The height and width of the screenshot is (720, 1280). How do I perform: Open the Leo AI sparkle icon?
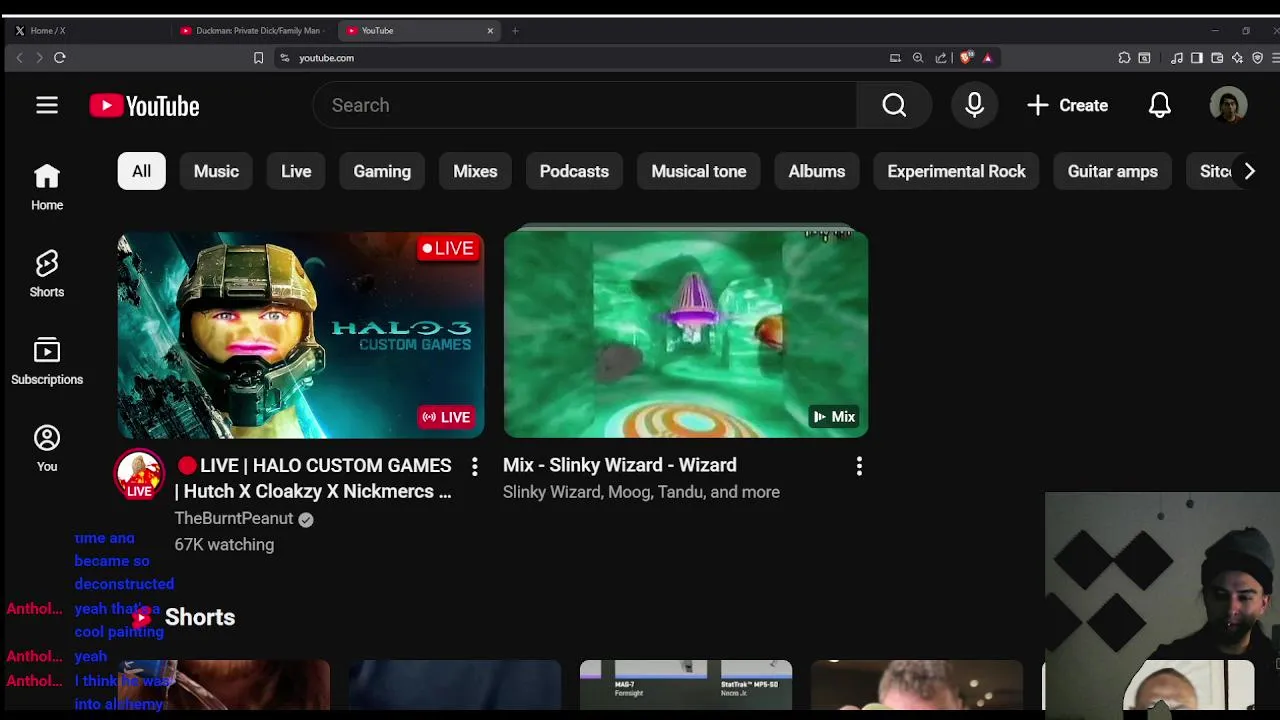1237,58
